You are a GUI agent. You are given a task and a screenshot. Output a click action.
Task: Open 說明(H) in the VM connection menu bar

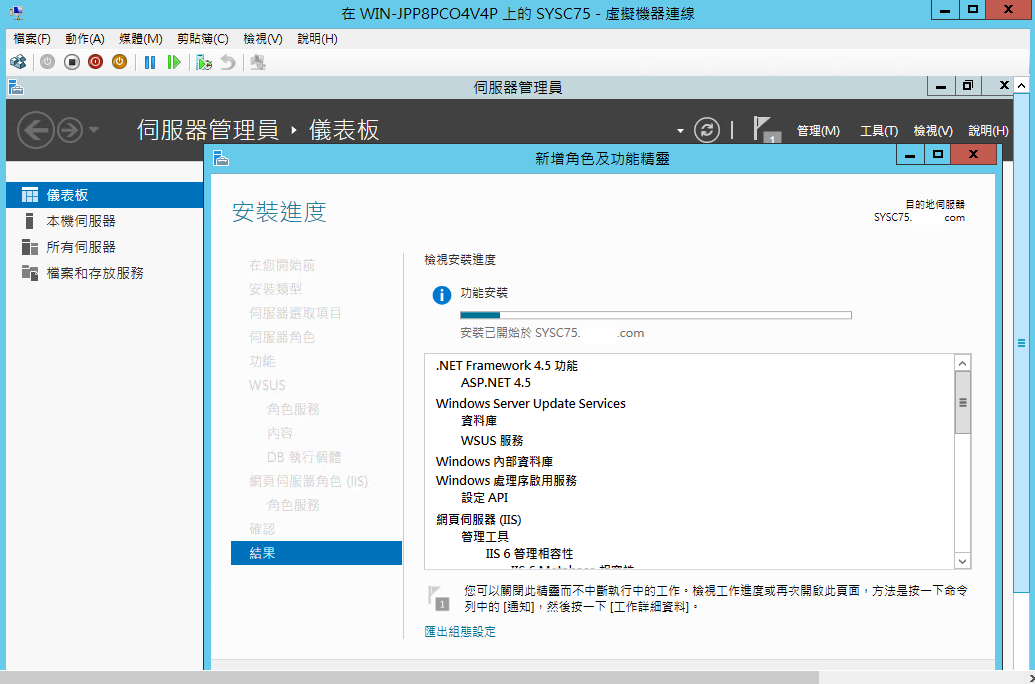coord(317,39)
